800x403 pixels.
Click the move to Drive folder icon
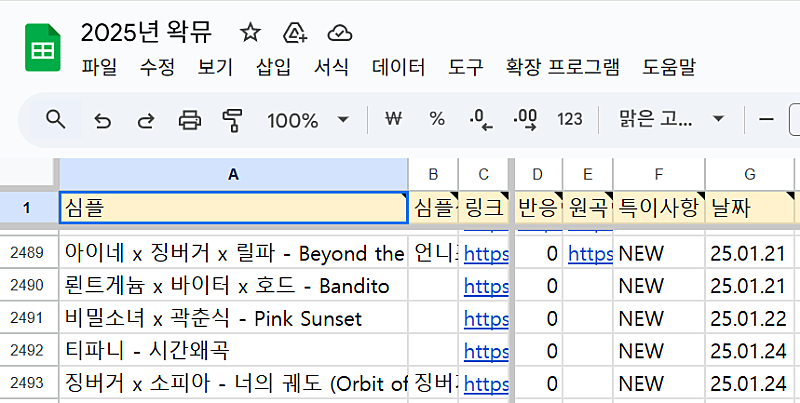[x=295, y=33]
